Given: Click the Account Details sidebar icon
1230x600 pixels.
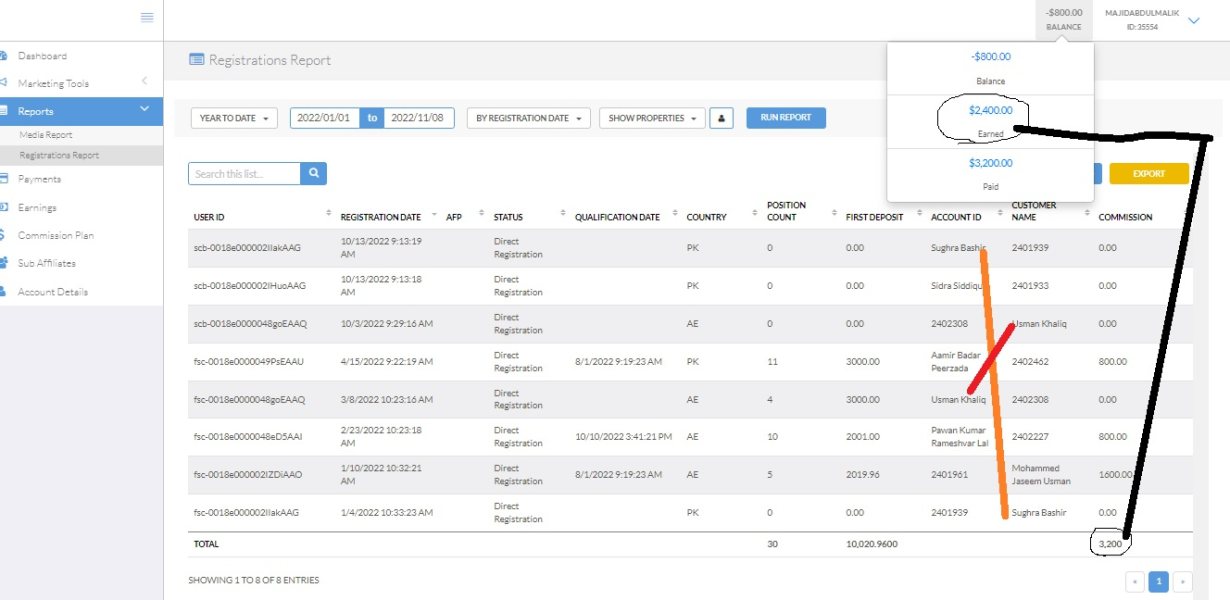Looking at the screenshot, I should point(4,292).
